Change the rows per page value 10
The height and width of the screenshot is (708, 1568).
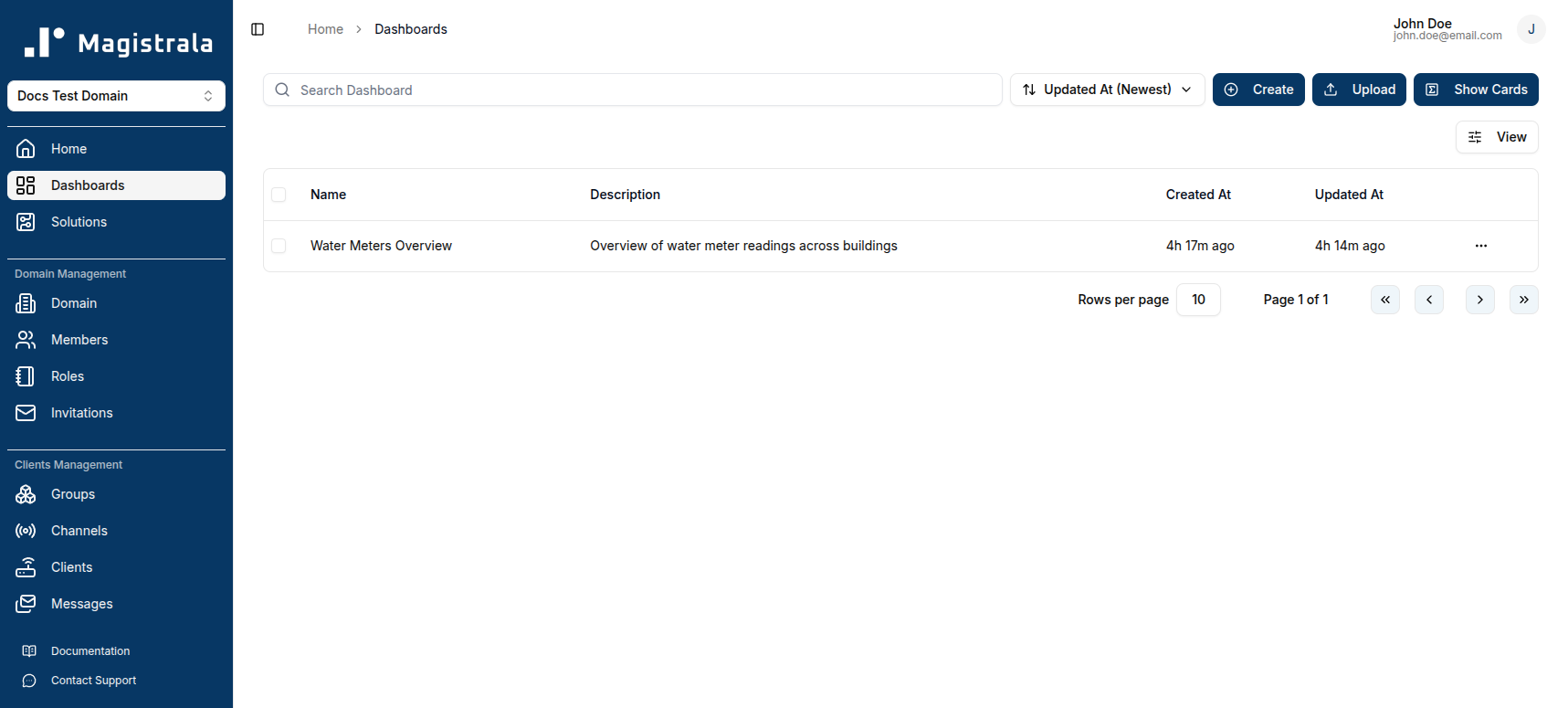(1198, 300)
